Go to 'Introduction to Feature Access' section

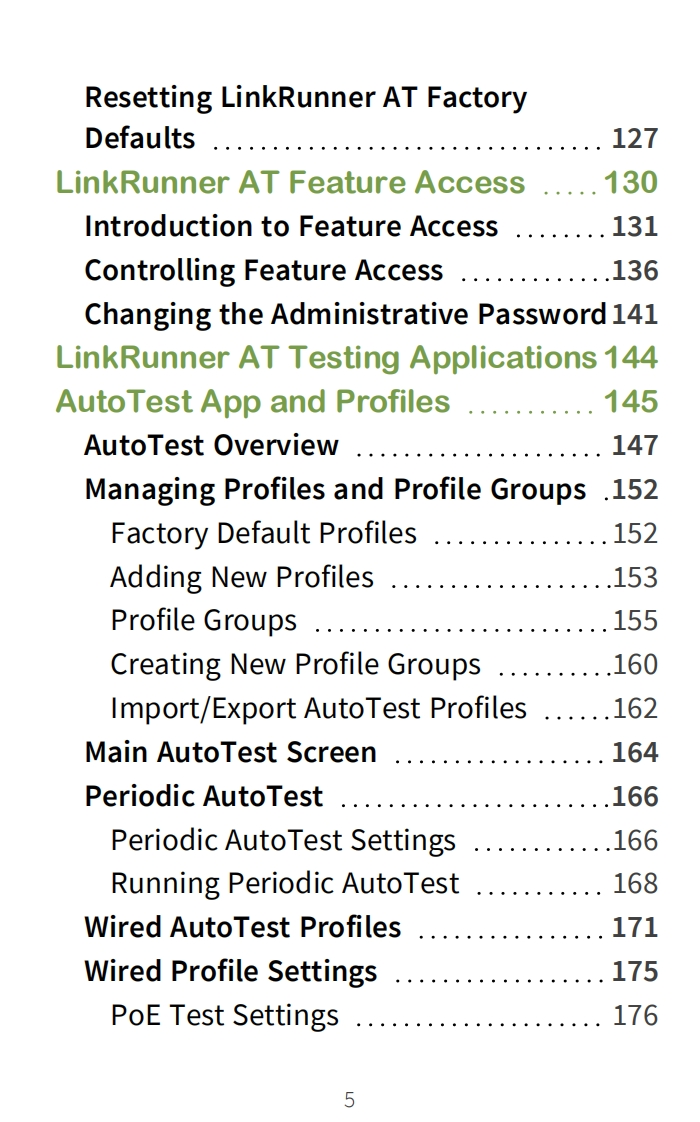[291, 226]
